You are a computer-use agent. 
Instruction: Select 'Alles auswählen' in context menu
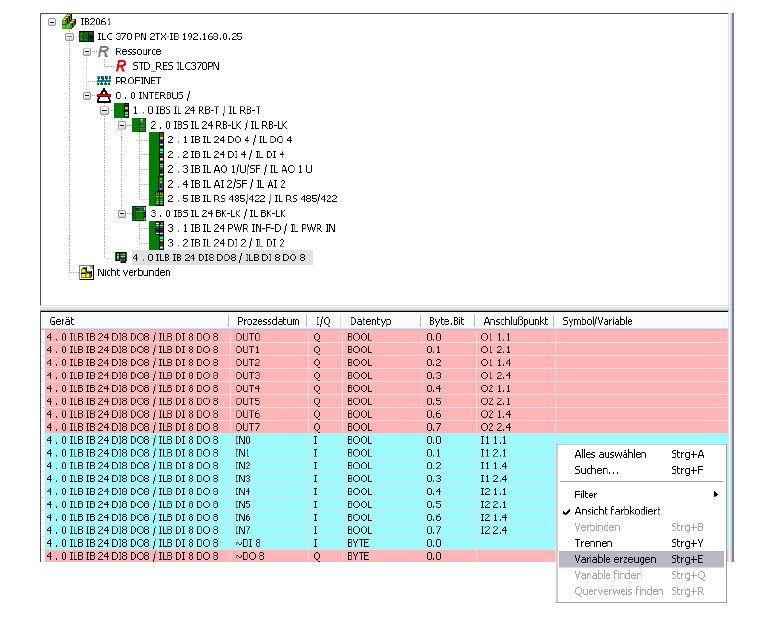coord(610,454)
